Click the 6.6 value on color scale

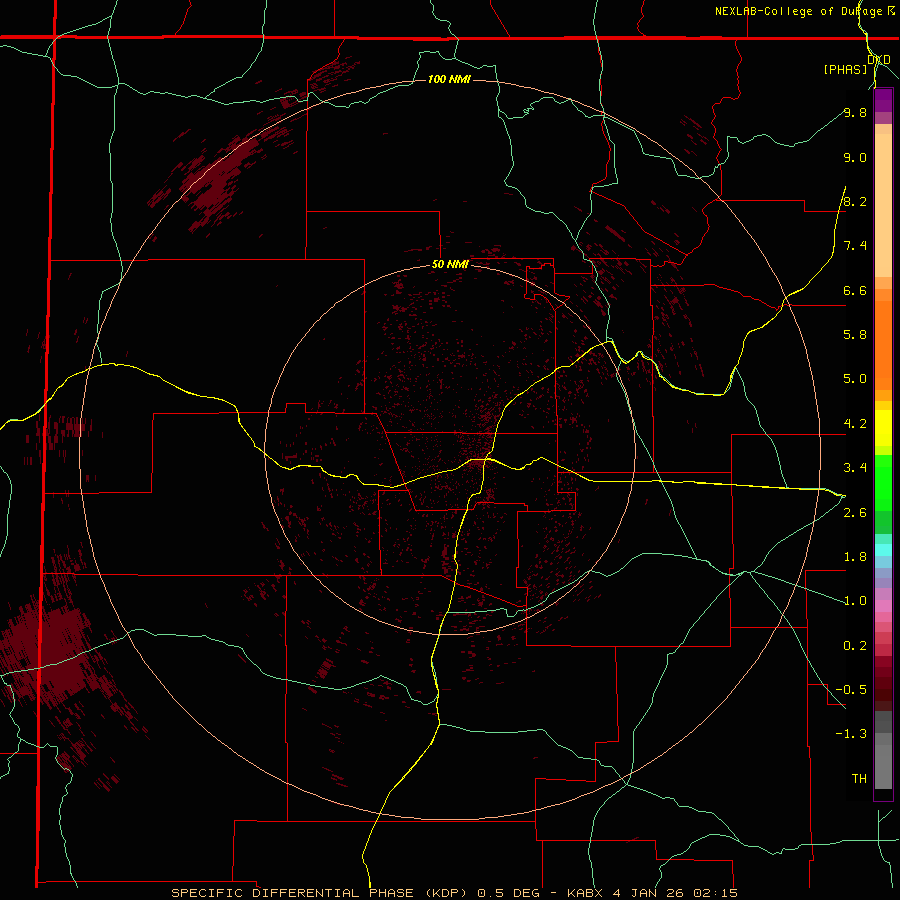pyautogui.click(x=855, y=291)
